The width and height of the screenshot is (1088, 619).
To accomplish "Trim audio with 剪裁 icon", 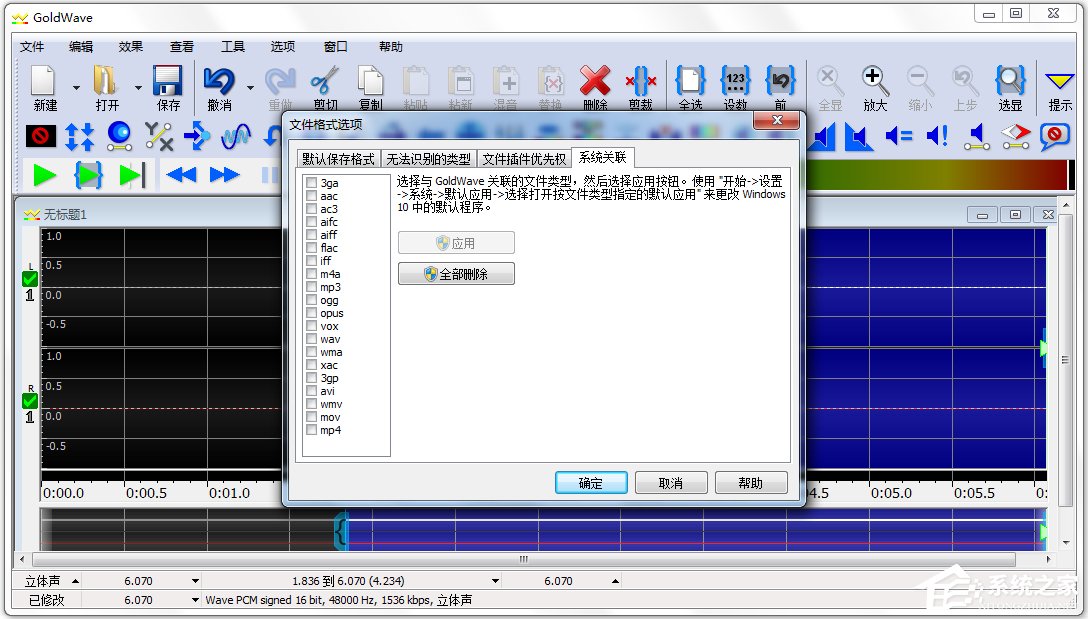I will tap(640, 82).
